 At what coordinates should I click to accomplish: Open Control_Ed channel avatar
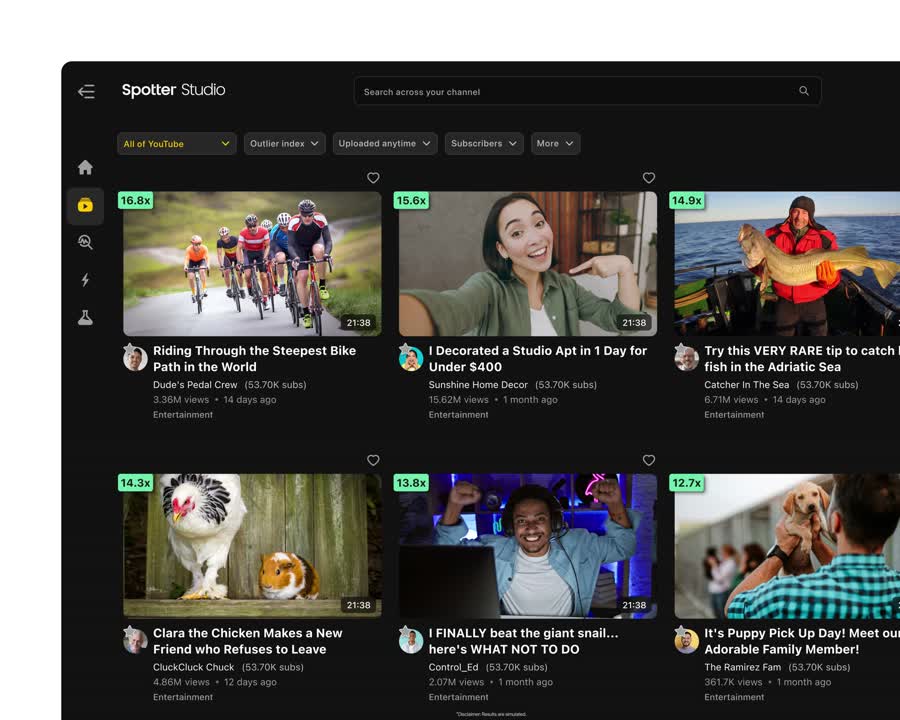point(411,641)
